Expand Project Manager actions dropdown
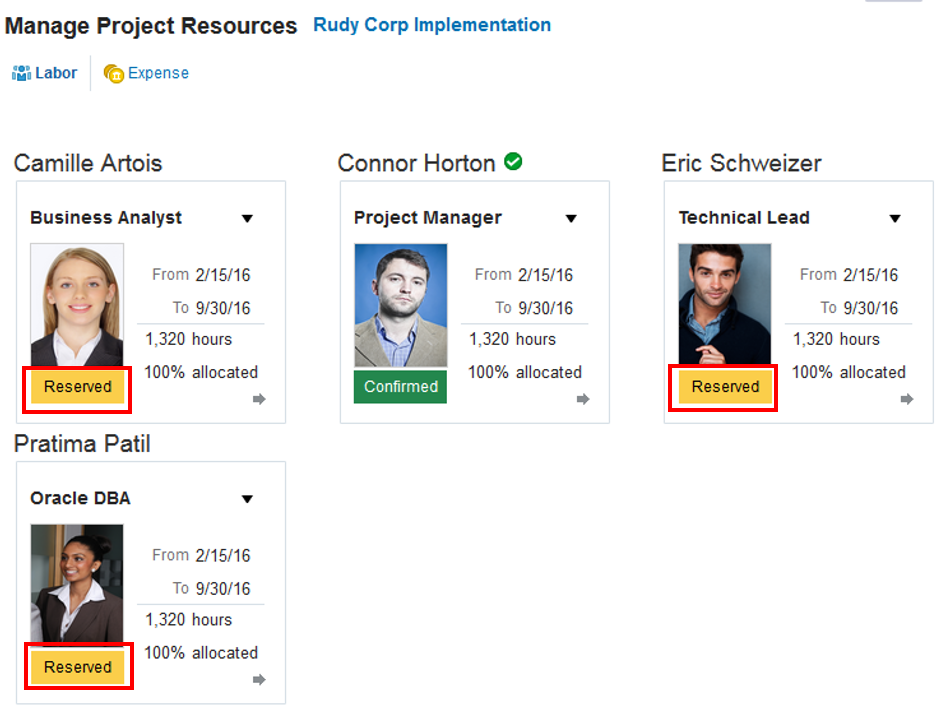The image size is (945, 722). (x=571, y=218)
